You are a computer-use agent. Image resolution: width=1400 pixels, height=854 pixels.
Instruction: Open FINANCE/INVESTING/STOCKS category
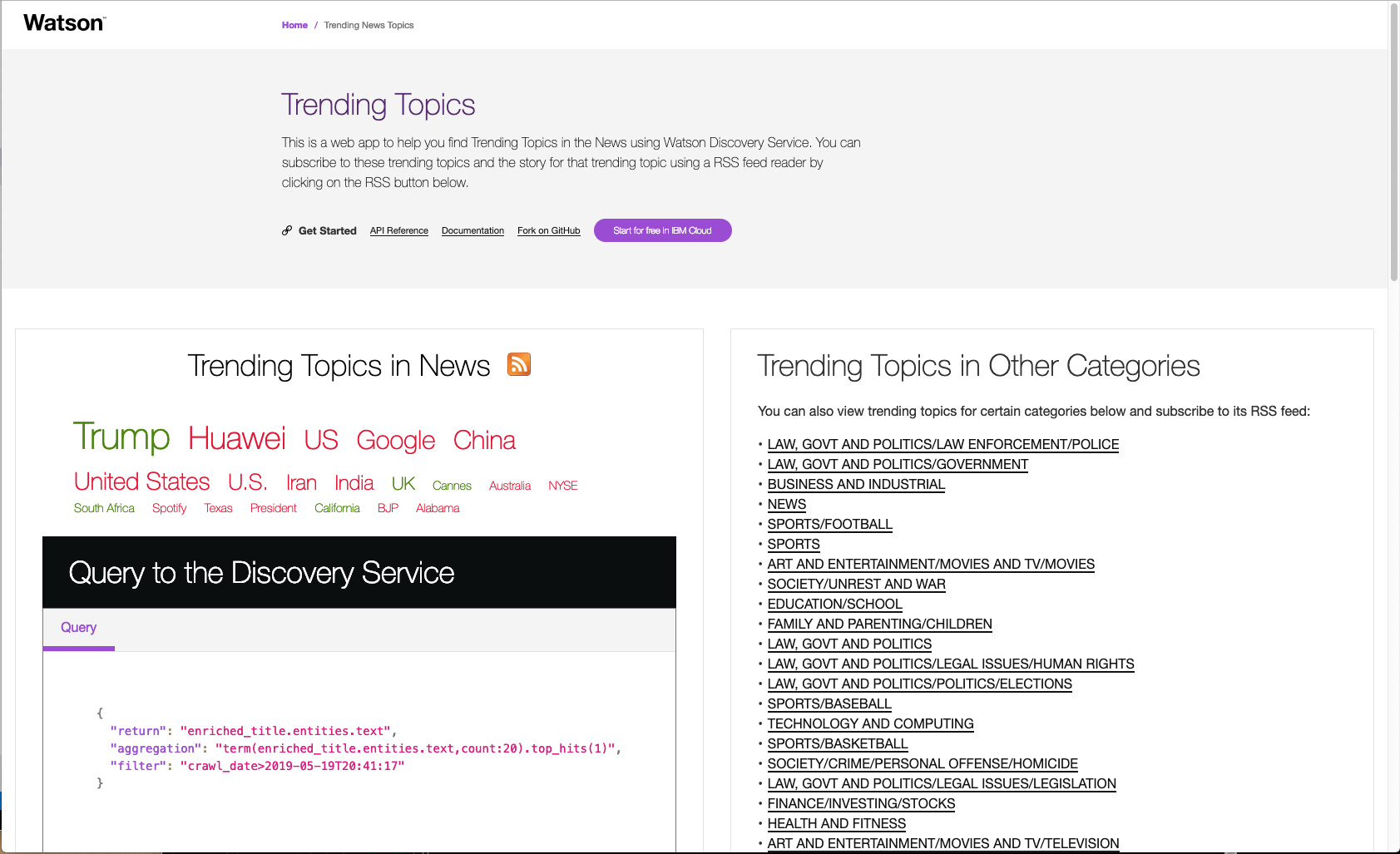click(861, 804)
